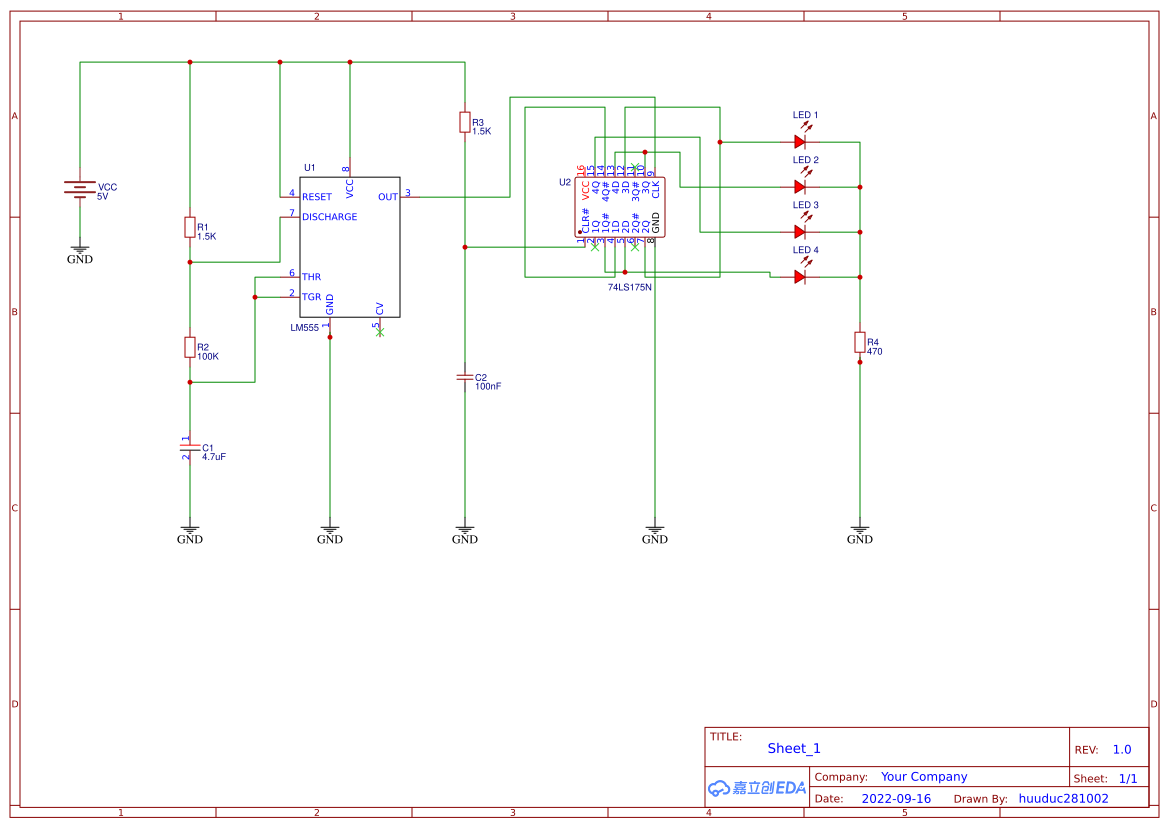Click the 5V value under VCC label
Image resolution: width=1169 pixels, height=828 pixels.
[103, 197]
